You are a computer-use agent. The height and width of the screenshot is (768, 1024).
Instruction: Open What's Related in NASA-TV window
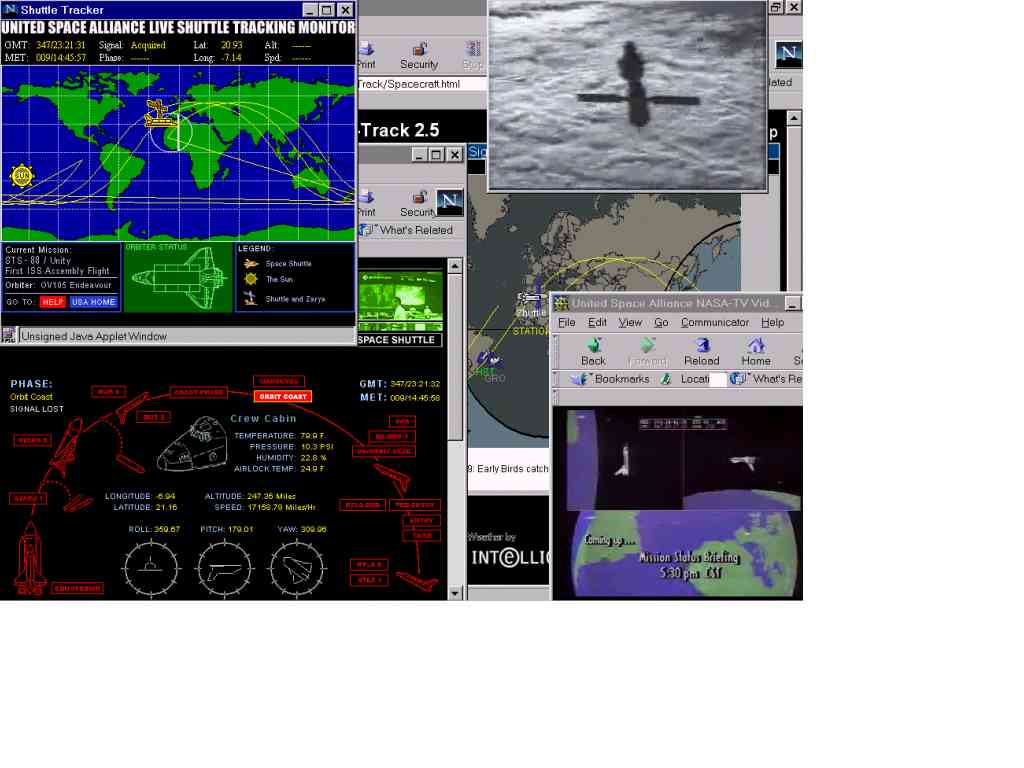point(766,379)
